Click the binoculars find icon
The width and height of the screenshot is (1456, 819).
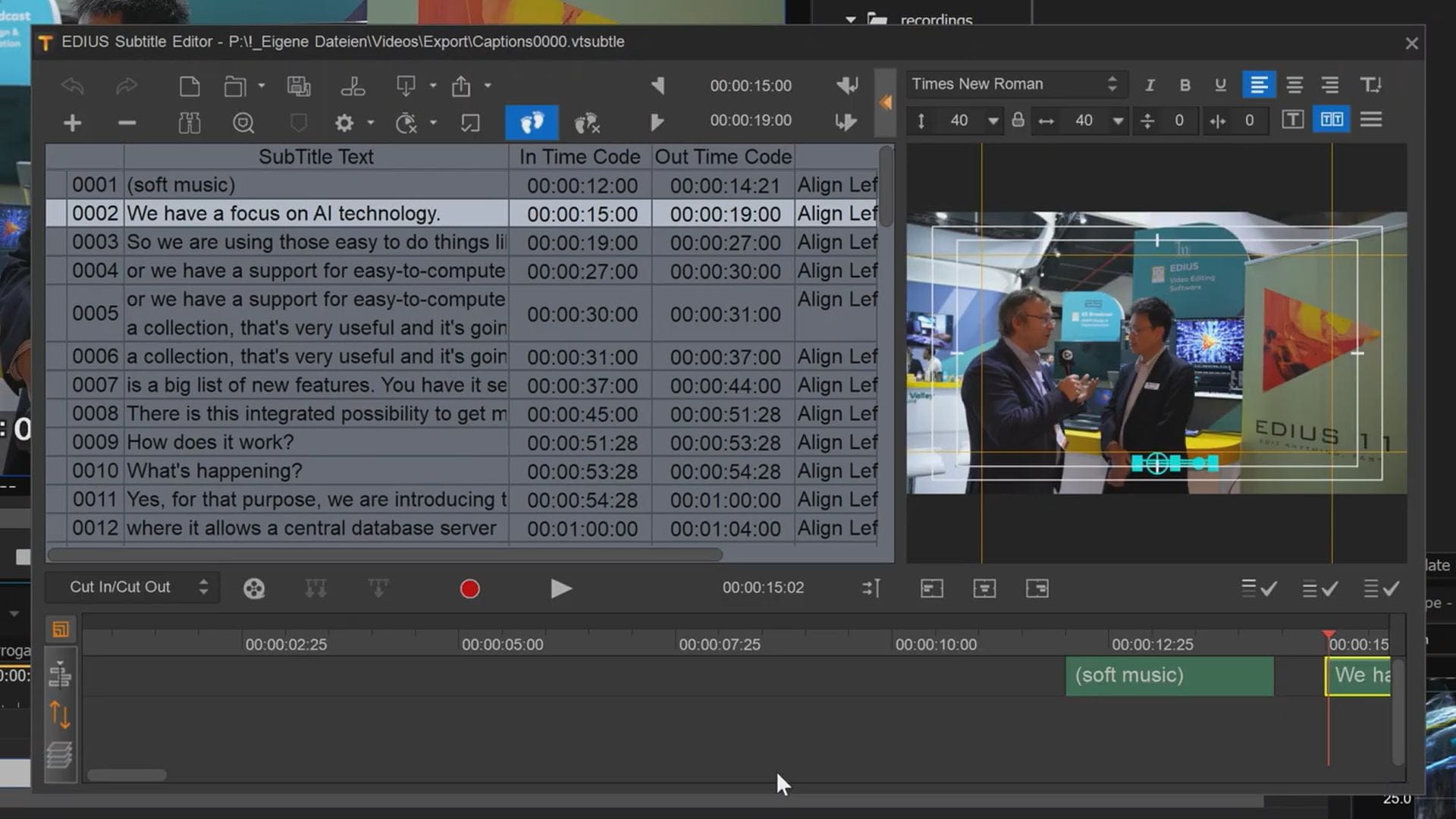tap(189, 123)
